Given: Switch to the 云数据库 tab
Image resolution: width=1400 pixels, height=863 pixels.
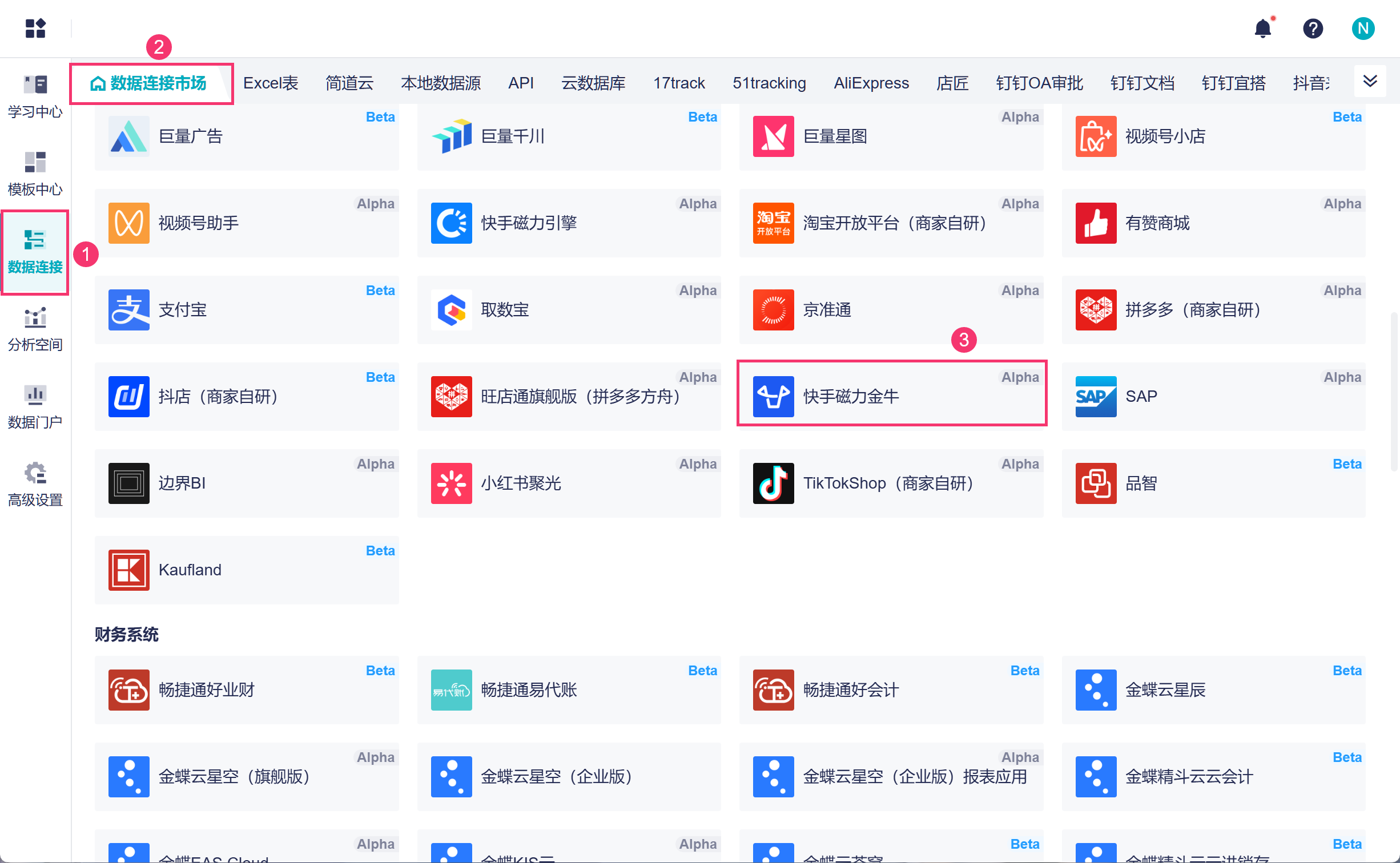Looking at the screenshot, I should coord(594,83).
